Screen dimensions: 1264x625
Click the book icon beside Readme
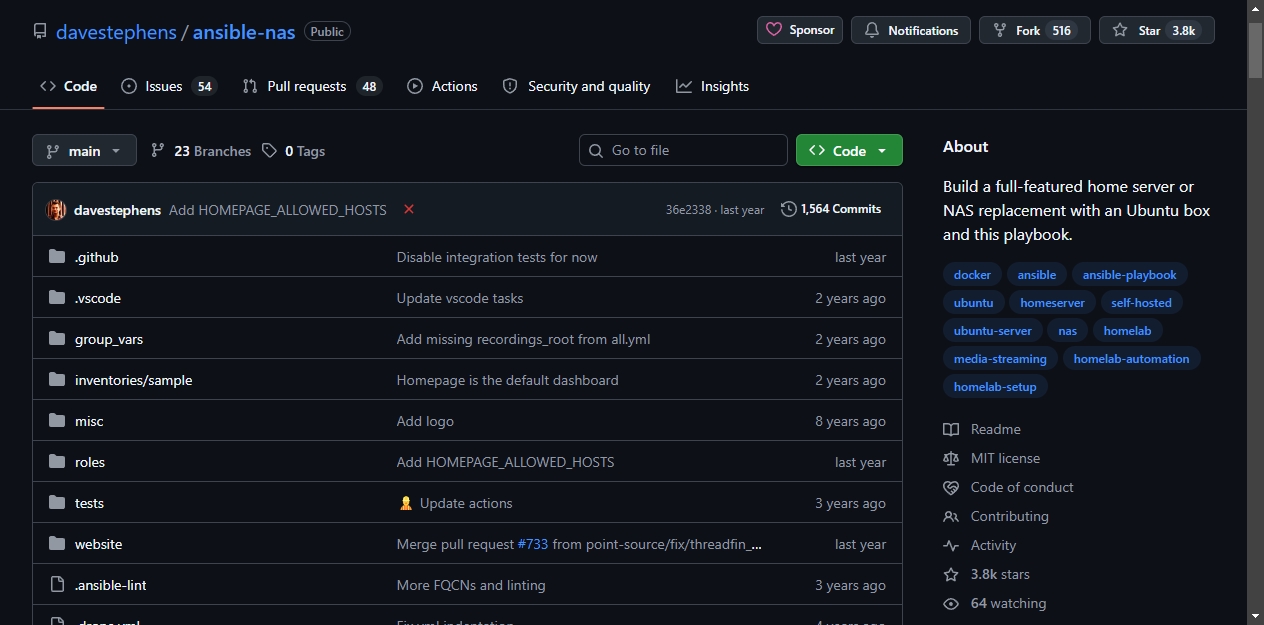(951, 429)
